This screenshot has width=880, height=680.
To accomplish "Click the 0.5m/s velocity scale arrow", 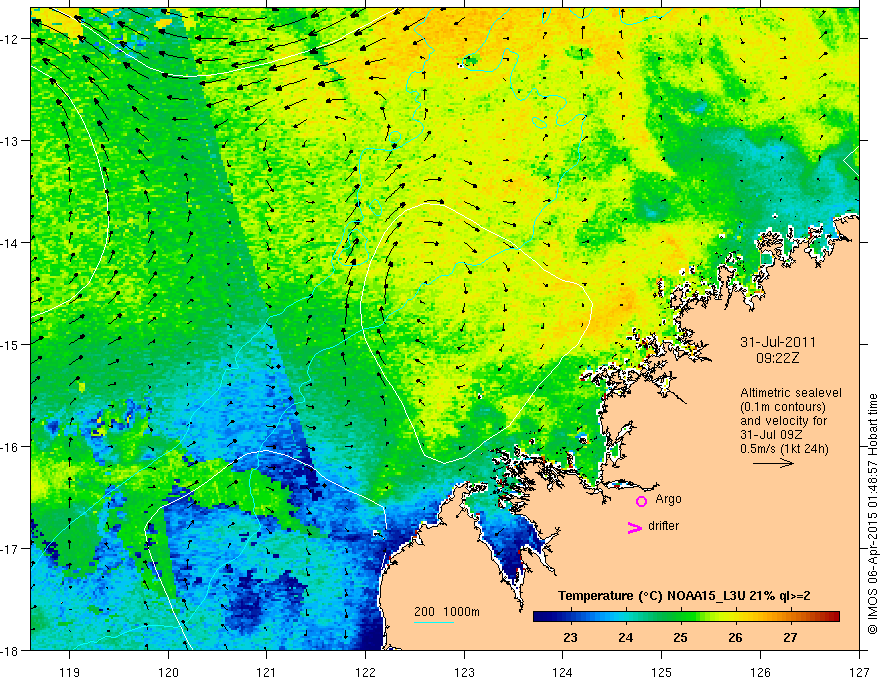I will (773, 463).
